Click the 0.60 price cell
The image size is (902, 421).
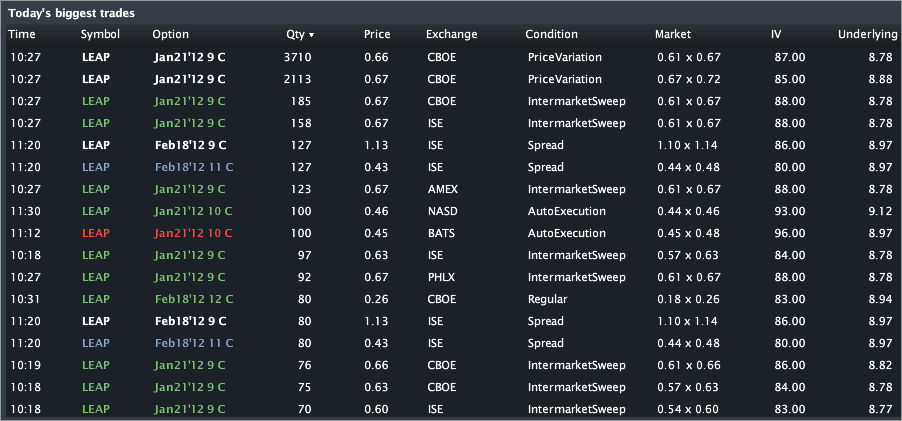click(x=376, y=409)
